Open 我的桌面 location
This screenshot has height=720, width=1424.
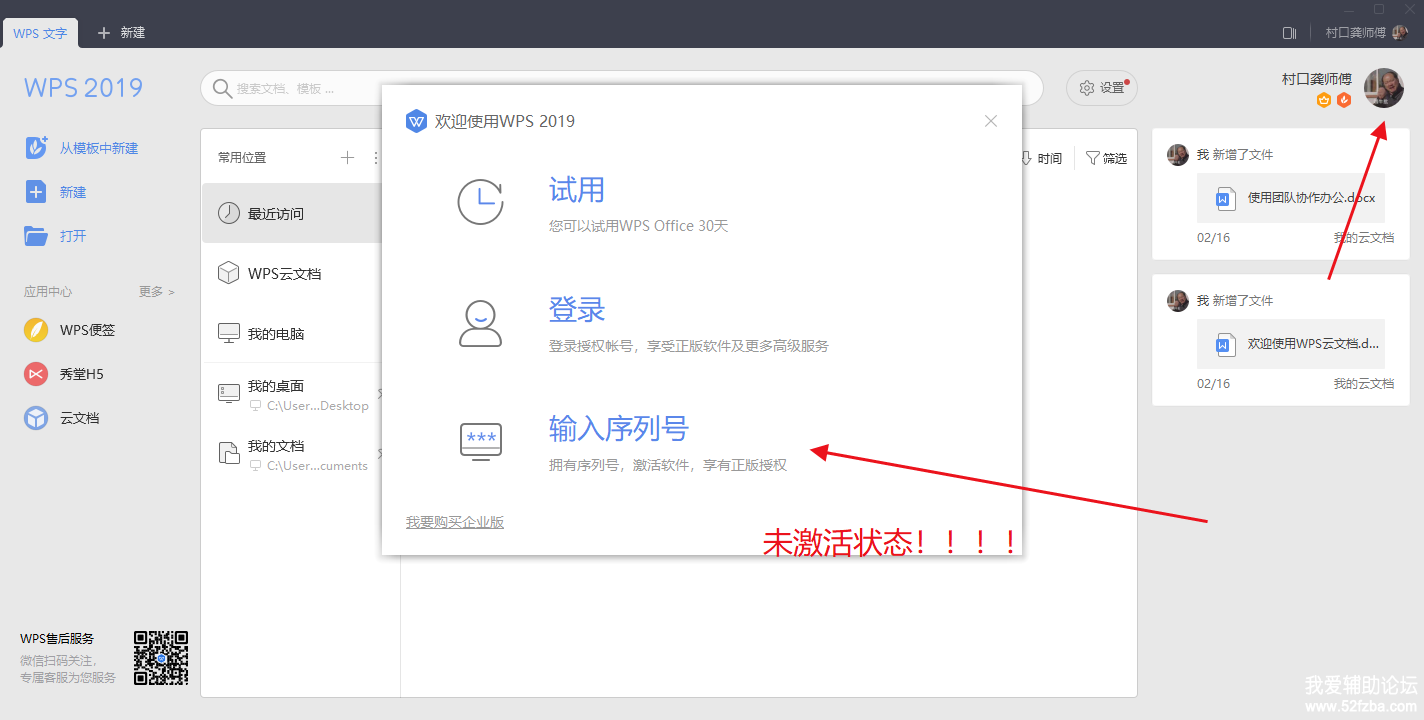[292, 395]
